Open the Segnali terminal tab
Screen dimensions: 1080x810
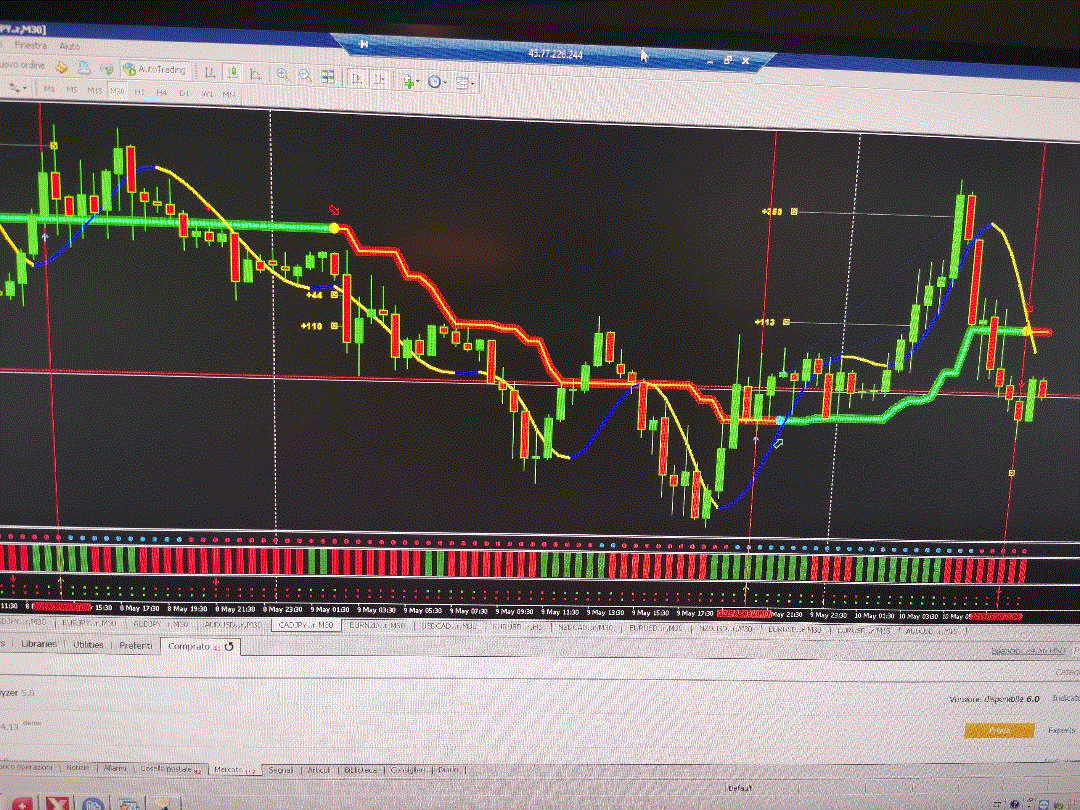[280, 769]
